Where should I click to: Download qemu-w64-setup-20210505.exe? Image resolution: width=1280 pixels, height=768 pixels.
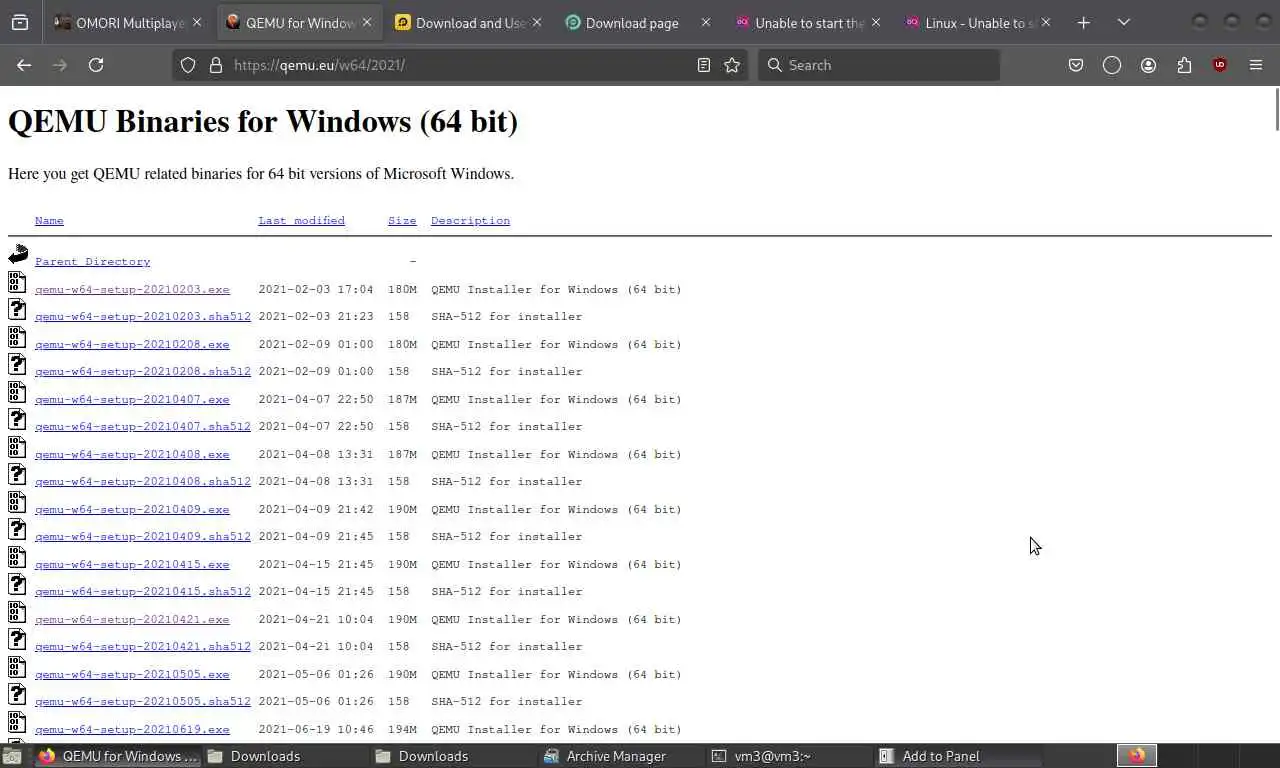tap(132, 675)
